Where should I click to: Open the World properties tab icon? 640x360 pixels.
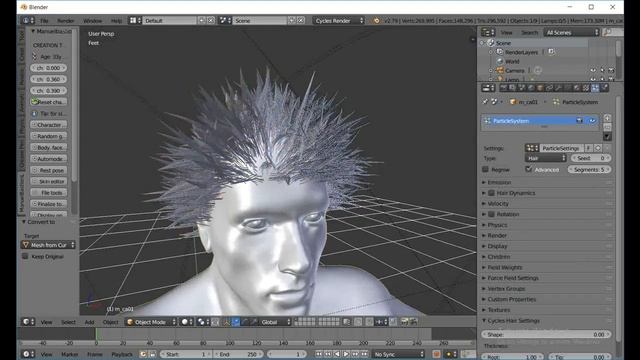click(531, 88)
